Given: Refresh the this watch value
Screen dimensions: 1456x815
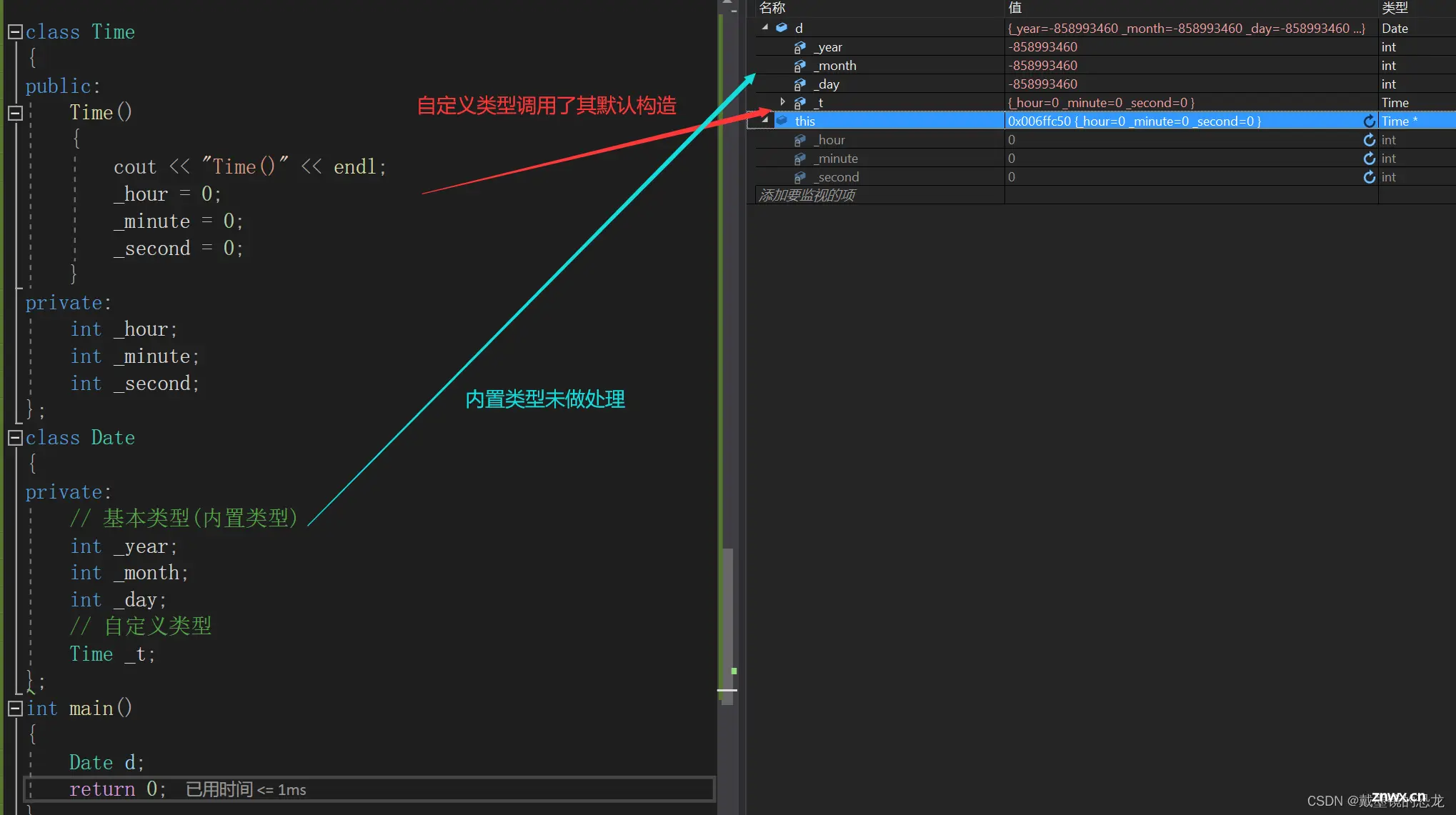Looking at the screenshot, I should point(1369,121).
